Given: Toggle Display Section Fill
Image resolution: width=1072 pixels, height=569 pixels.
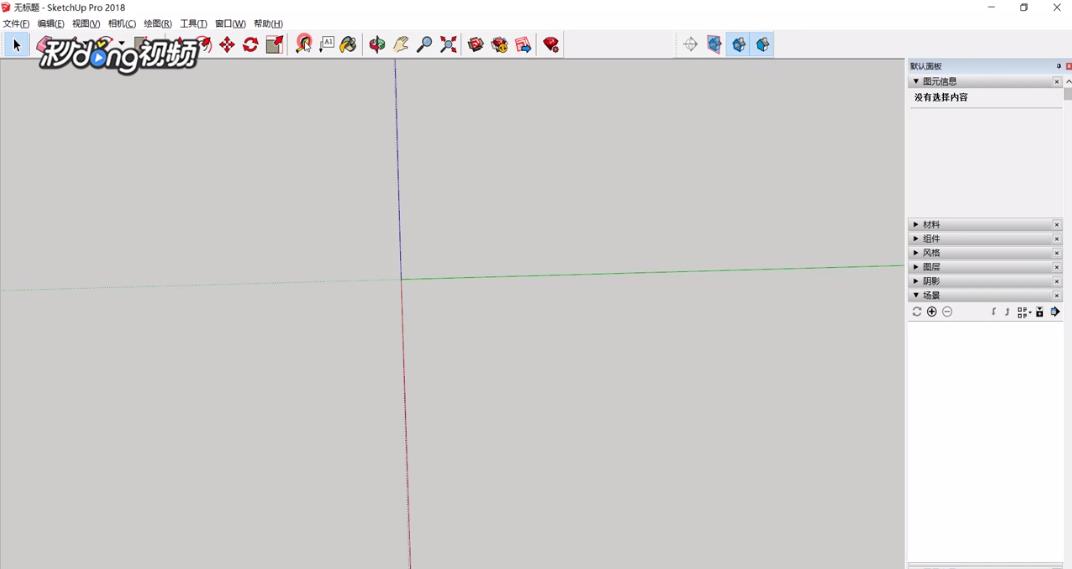Looking at the screenshot, I should coord(762,45).
